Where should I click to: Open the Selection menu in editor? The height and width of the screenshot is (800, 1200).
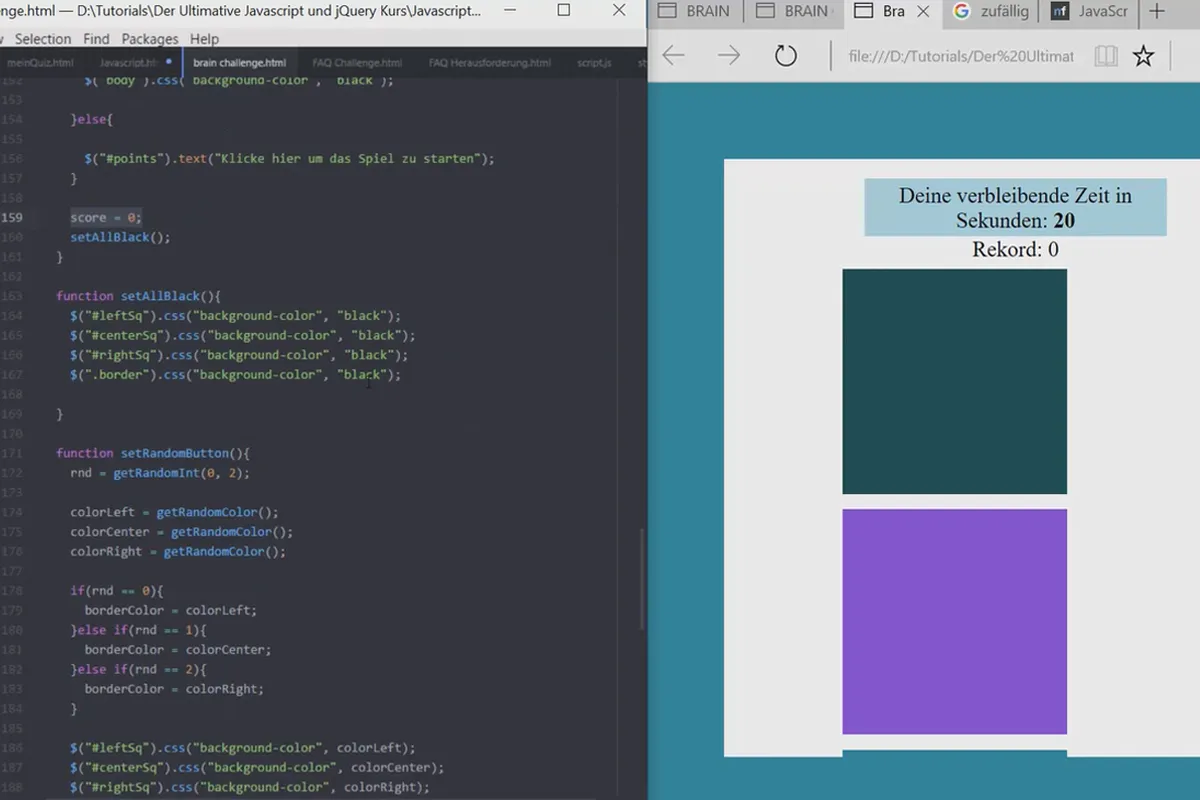pos(43,39)
